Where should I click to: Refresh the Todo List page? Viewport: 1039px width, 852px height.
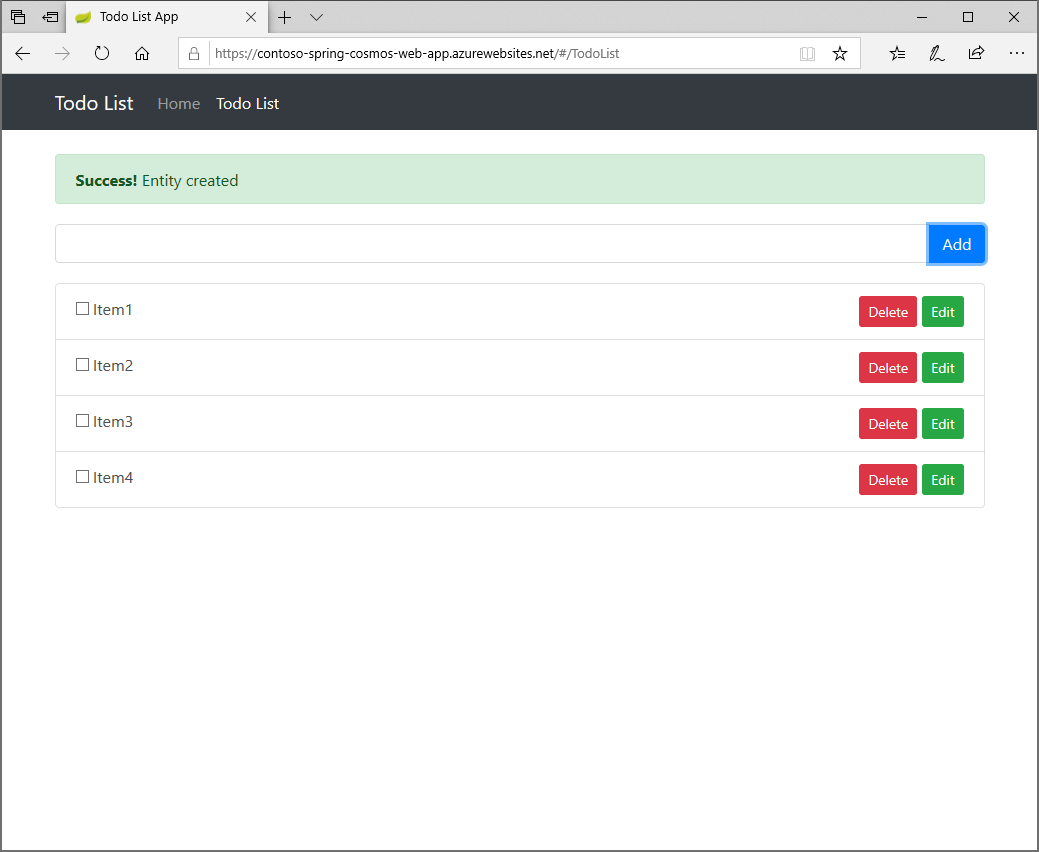[101, 53]
